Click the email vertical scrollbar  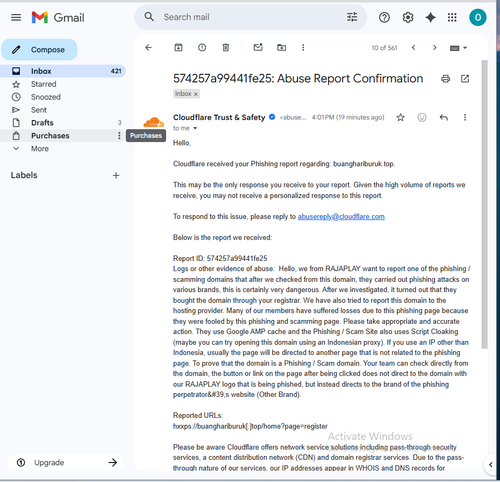click(485, 205)
